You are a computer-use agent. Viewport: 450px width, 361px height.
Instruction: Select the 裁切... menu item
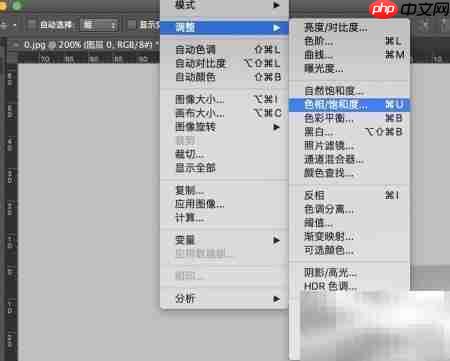click(224, 154)
